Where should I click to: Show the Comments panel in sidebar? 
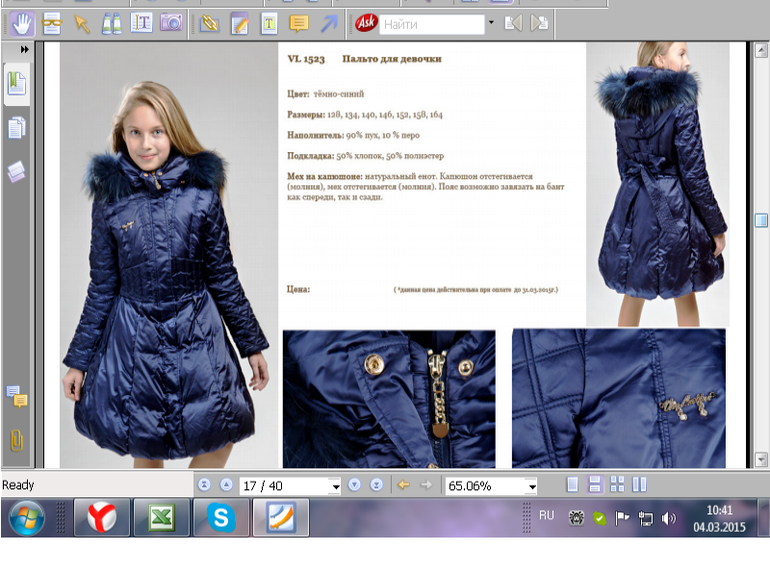pyautogui.click(x=17, y=397)
